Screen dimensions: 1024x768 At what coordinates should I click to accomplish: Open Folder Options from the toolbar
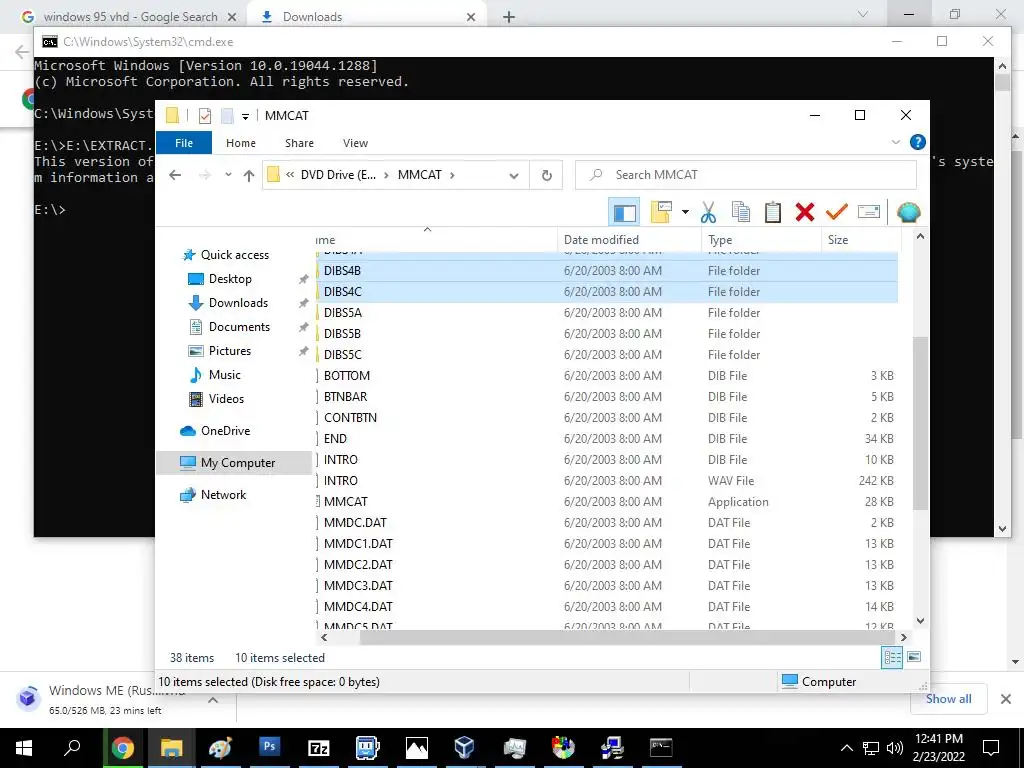[661, 212]
